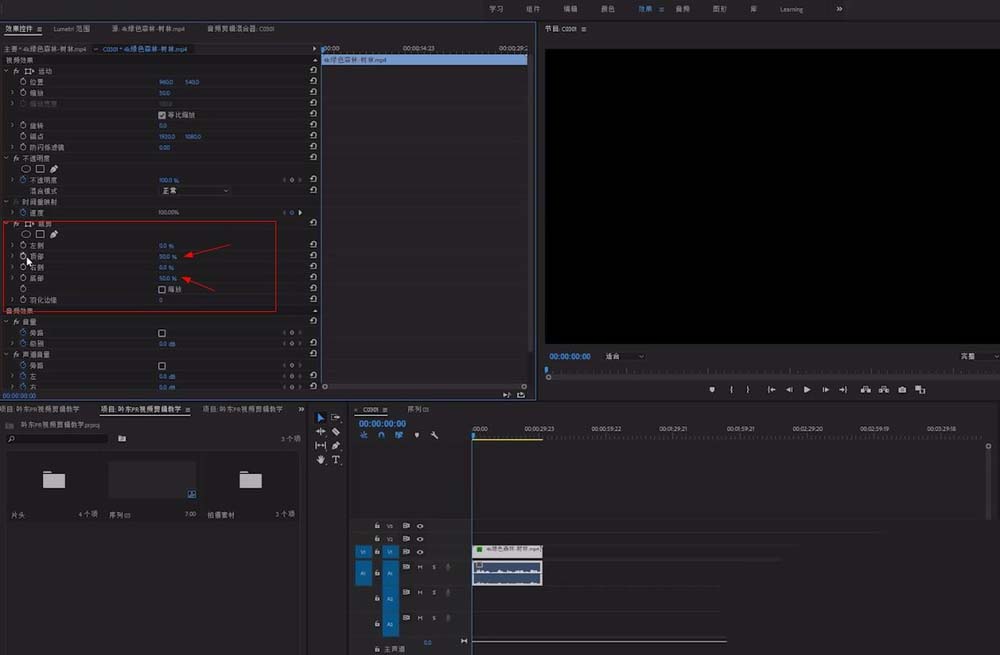Go to In point
The height and width of the screenshot is (655, 1000).
click(x=771, y=390)
